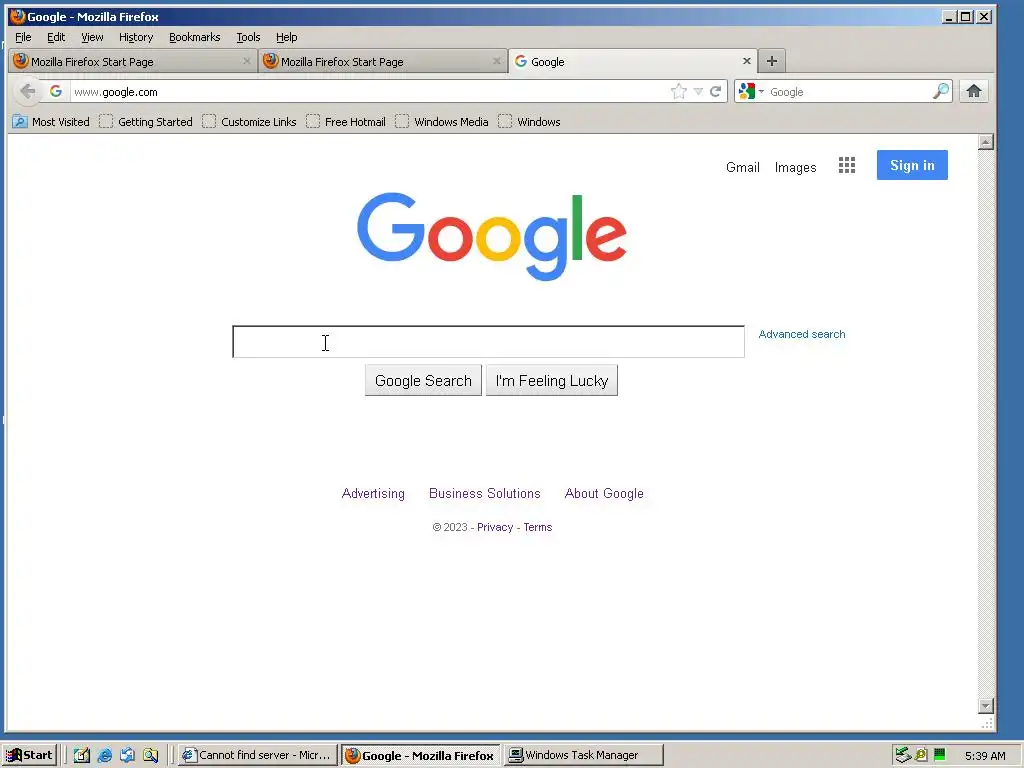
Task: Switch to the first Mozilla Firefox Start Page tab
Action: pyautogui.click(x=133, y=61)
